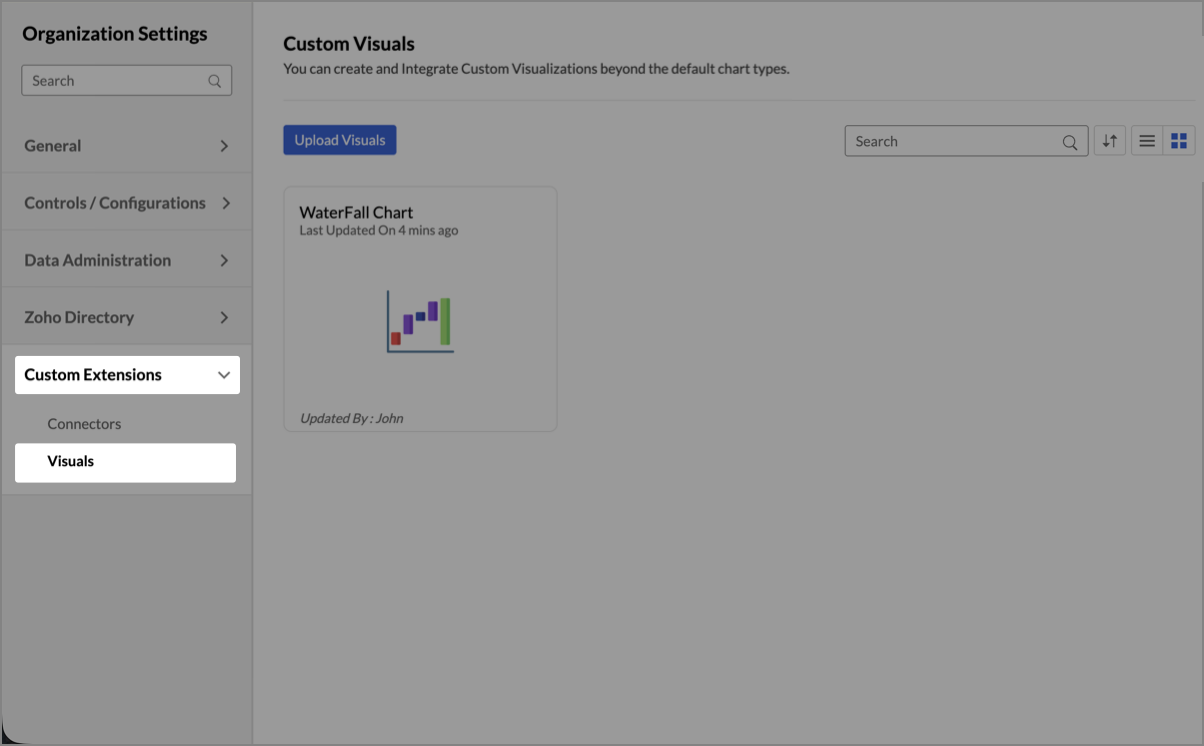
Task: Open the General settings menu
Action: pos(53,146)
